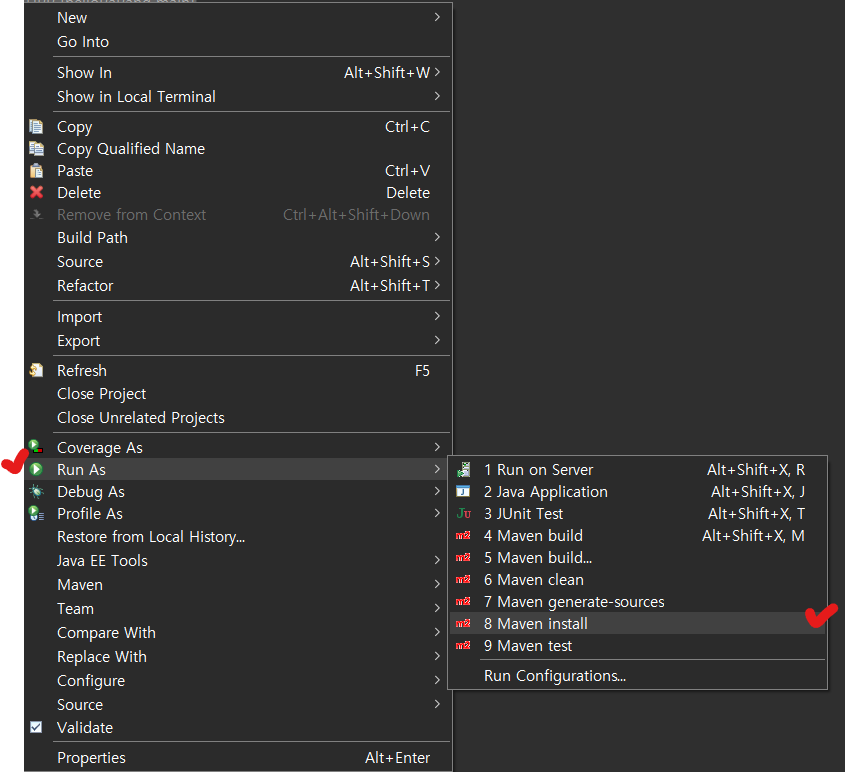Click the Copy icon in context menu
The width and height of the screenshot is (845, 772).
pyautogui.click(x=37, y=127)
